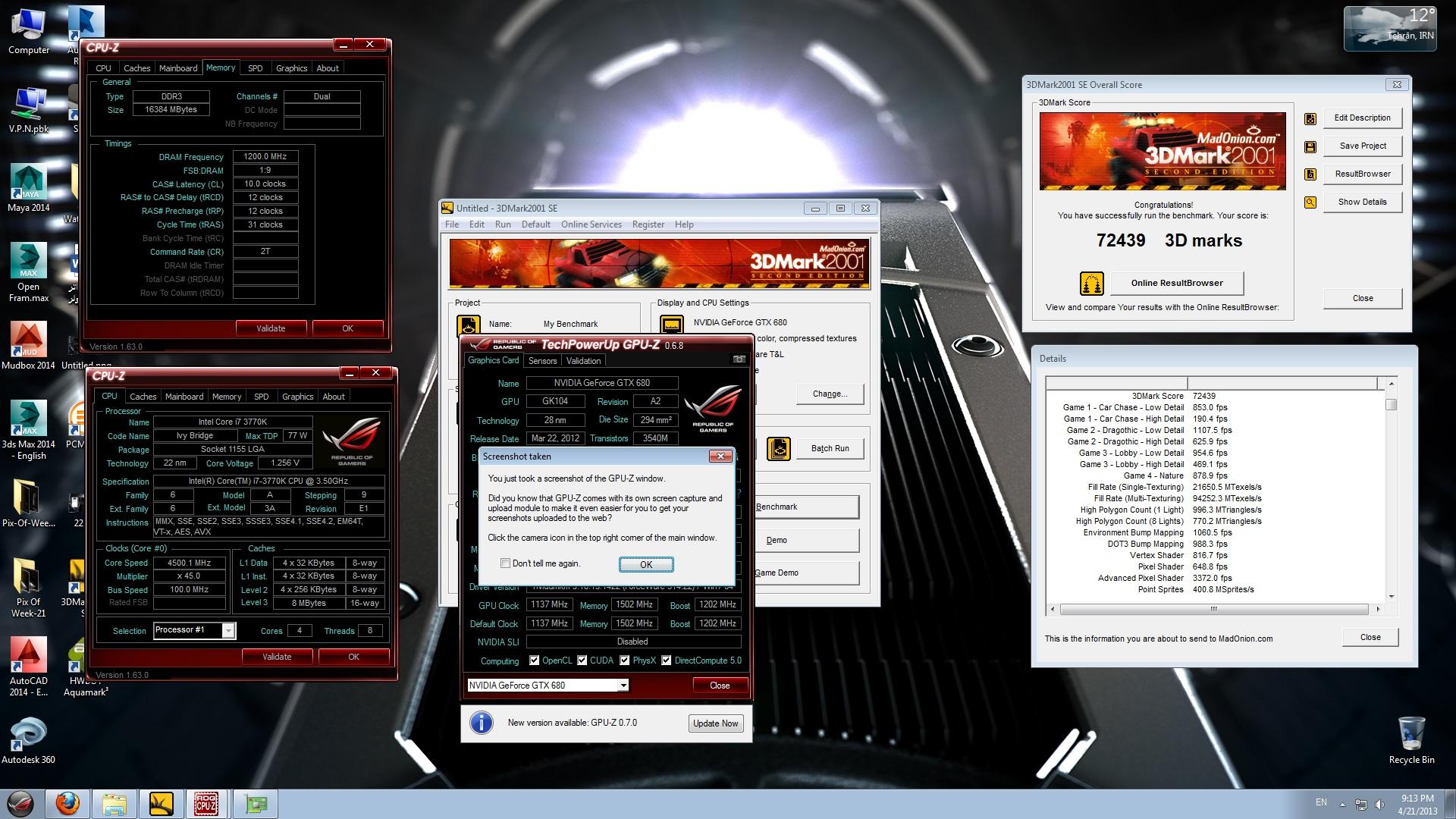Screen dimensions: 1456x819
Task: Switch to Validation tab in GPU-Z
Action: coord(583,361)
